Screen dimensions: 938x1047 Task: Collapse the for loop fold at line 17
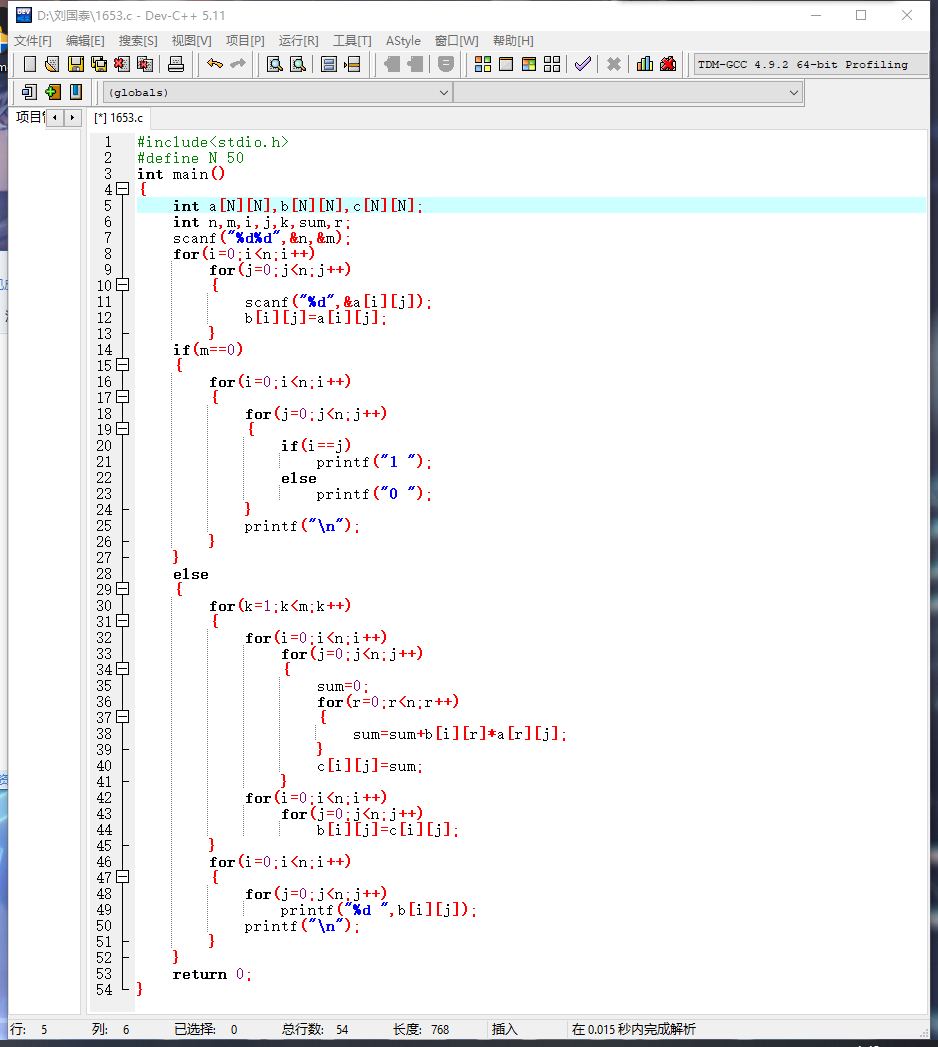point(123,397)
